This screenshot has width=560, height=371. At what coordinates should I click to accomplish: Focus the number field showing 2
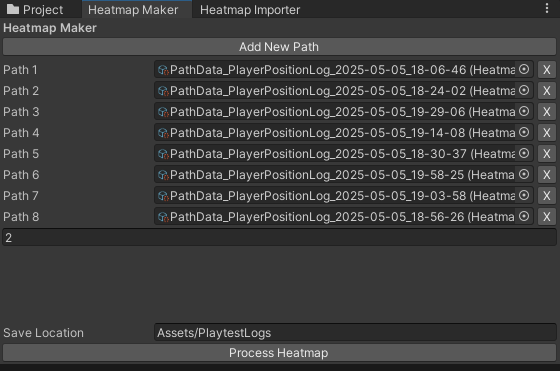point(279,237)
